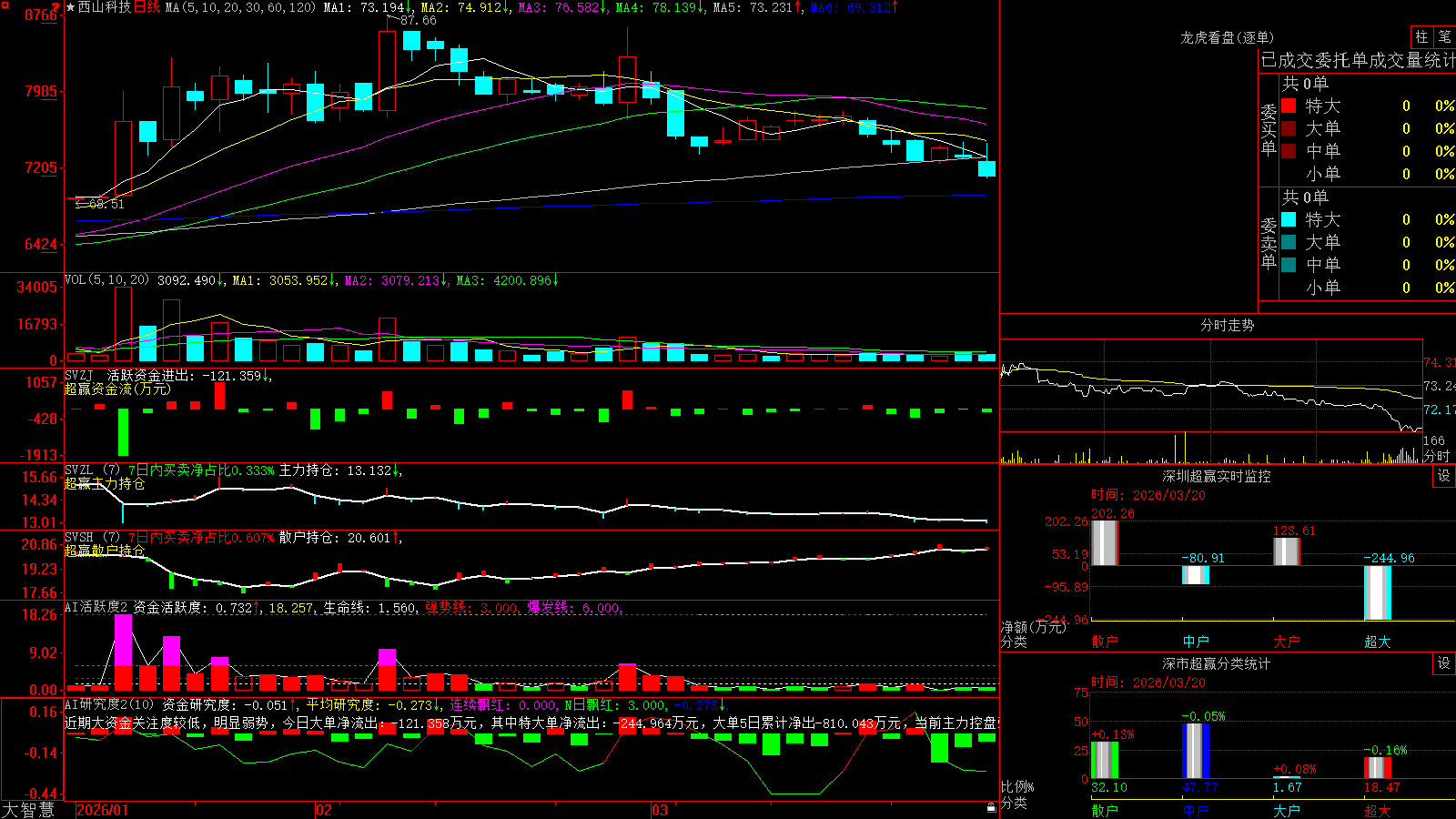Click the 1.67 大户 value in 分类统计

[1288, 787]
